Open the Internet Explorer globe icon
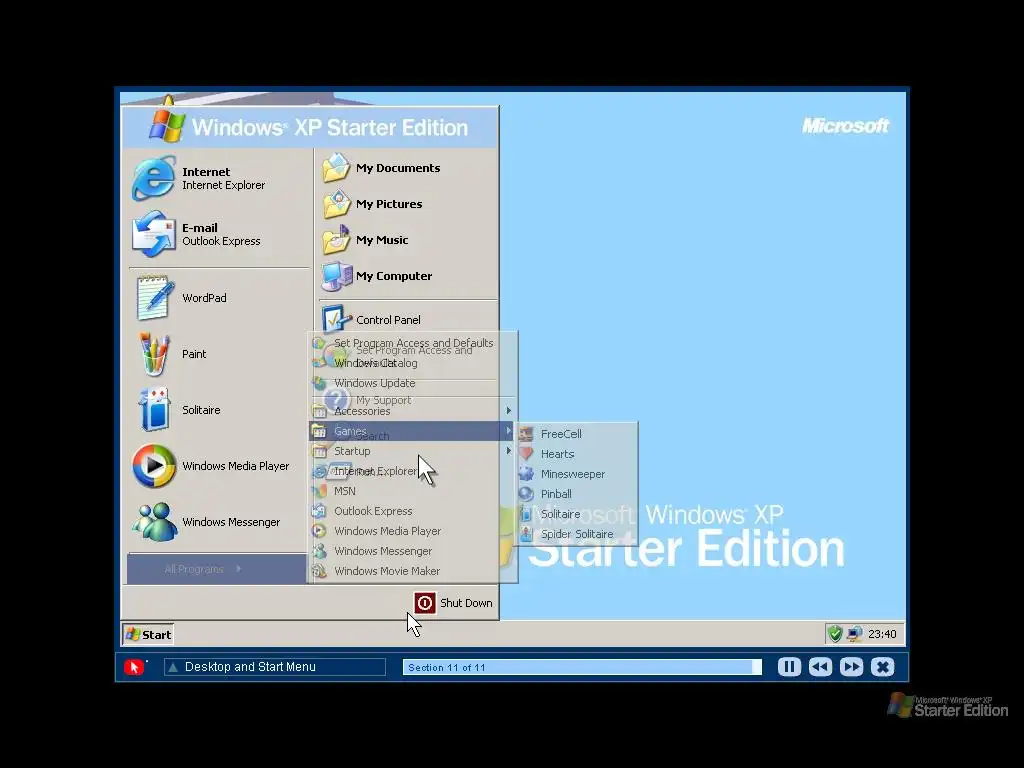This screenshot has width=1024, height=768. [x=153, y=178]
